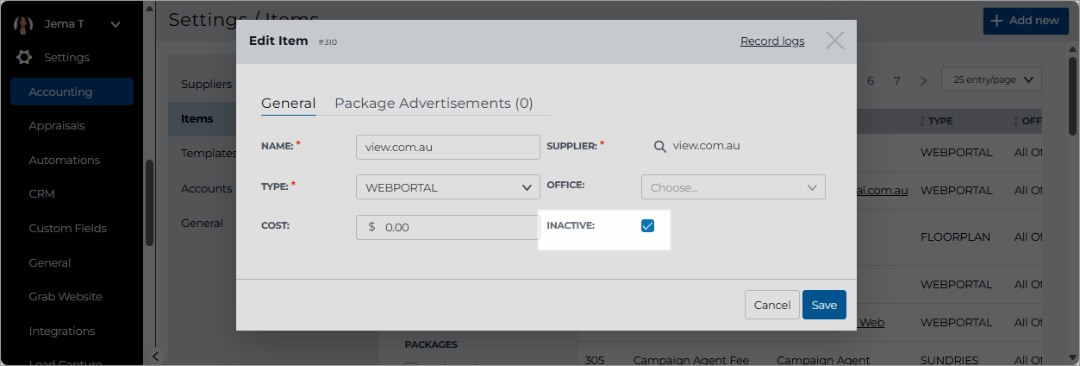Open Accounting in the sidebar
Image resolution: width=1080 pixels, height=366 pixels.
click(72, 92)
